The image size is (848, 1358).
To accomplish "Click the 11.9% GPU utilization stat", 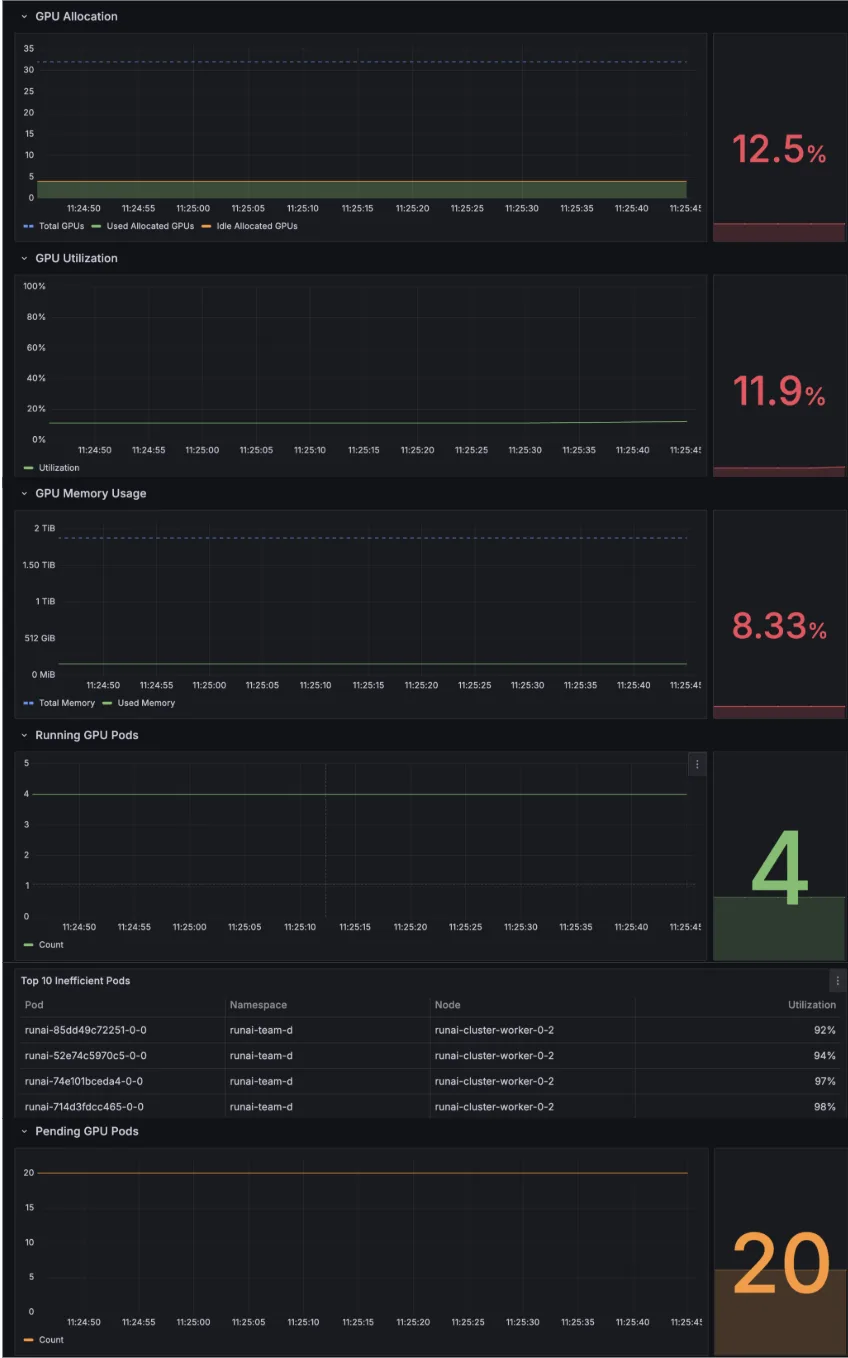I will (779, 390).
